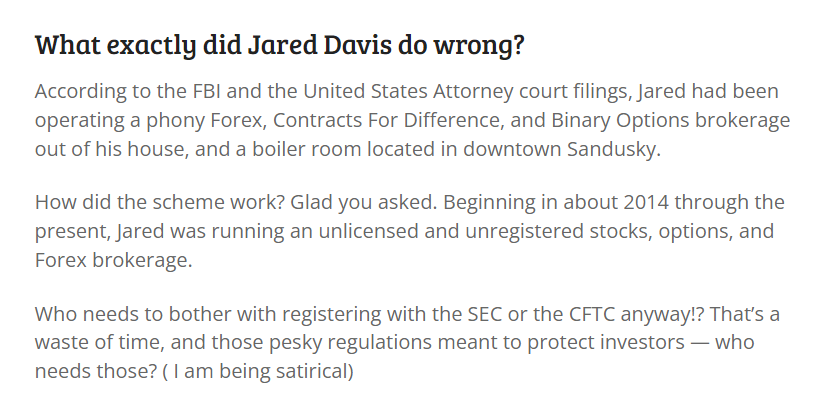Viewport: 824px width, 398px height.
Task: Click the phrase 'Glad you asked.'
Action: click(x=364, y=202)
